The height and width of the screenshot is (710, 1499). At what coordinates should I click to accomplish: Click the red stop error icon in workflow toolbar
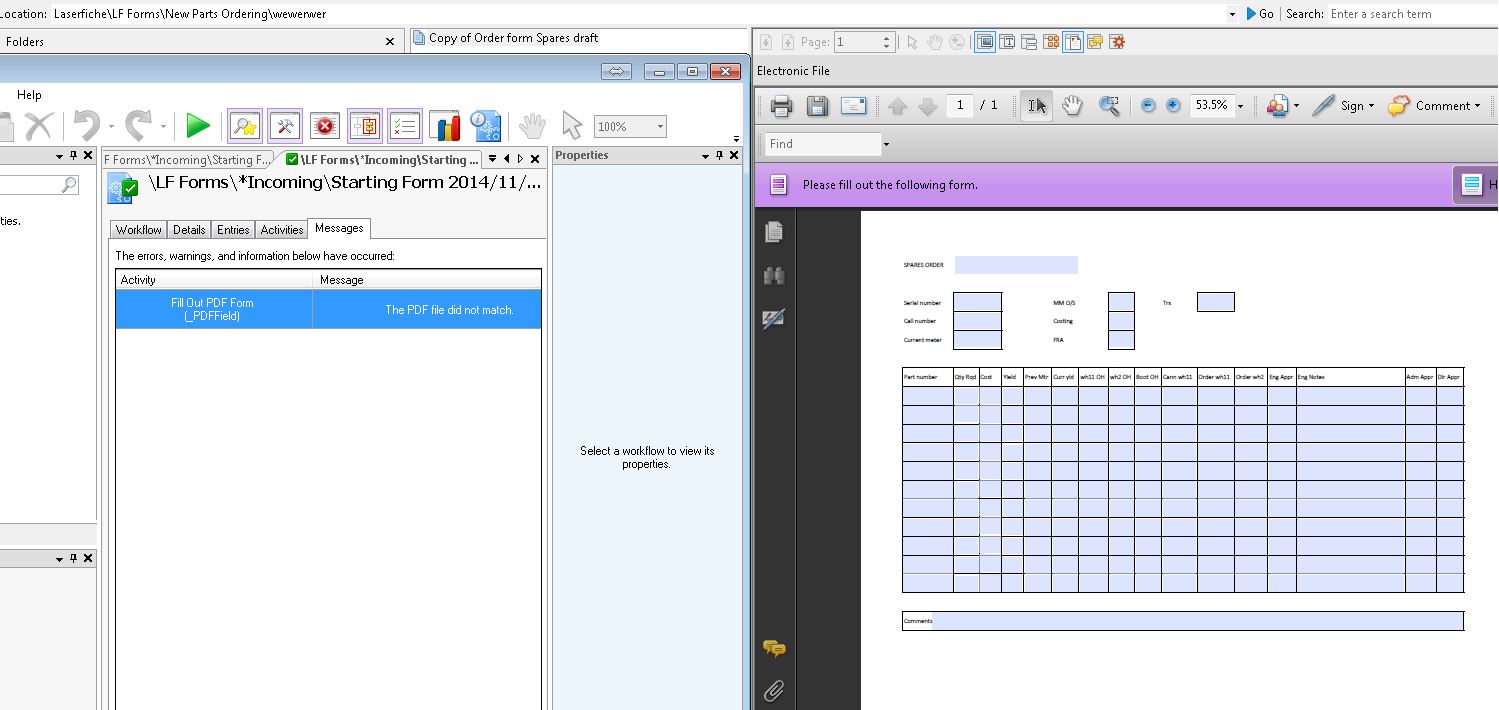[325, 126]
